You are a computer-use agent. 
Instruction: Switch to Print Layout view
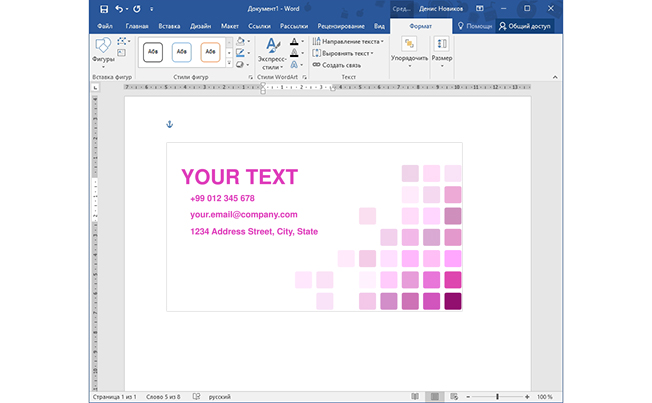click(x=435, y=397)
